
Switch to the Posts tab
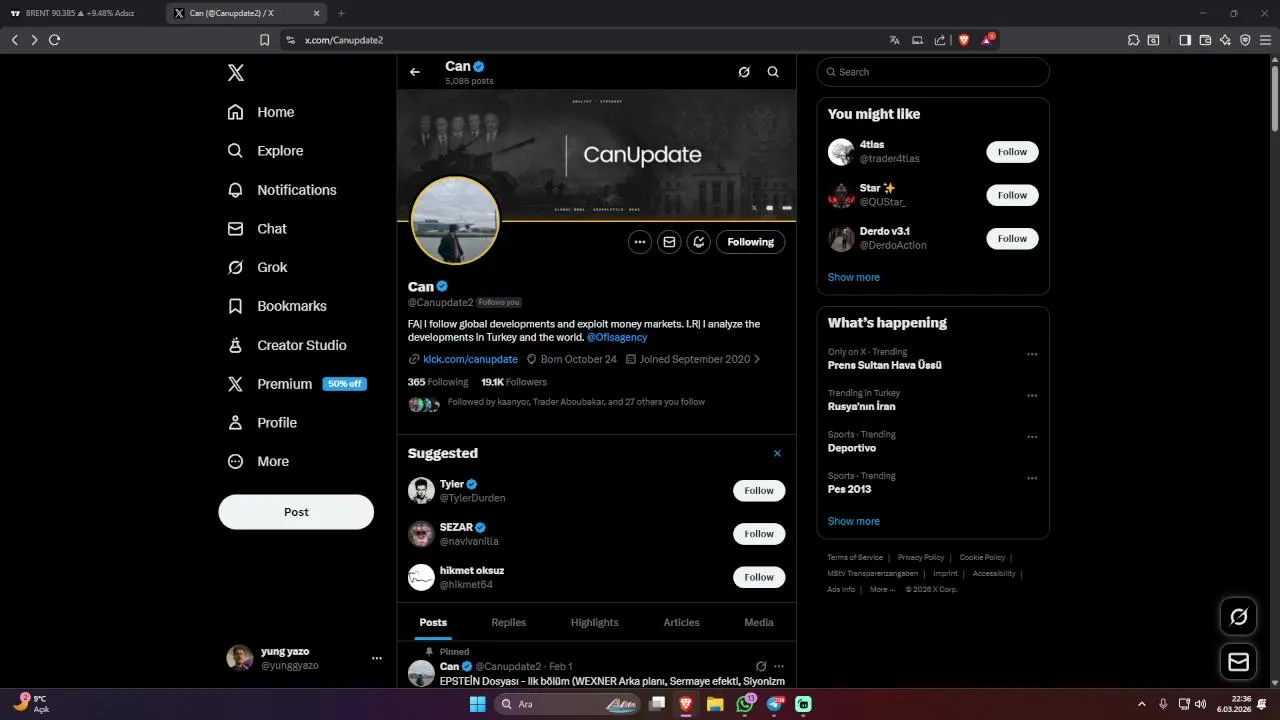(x=433, y=622)
